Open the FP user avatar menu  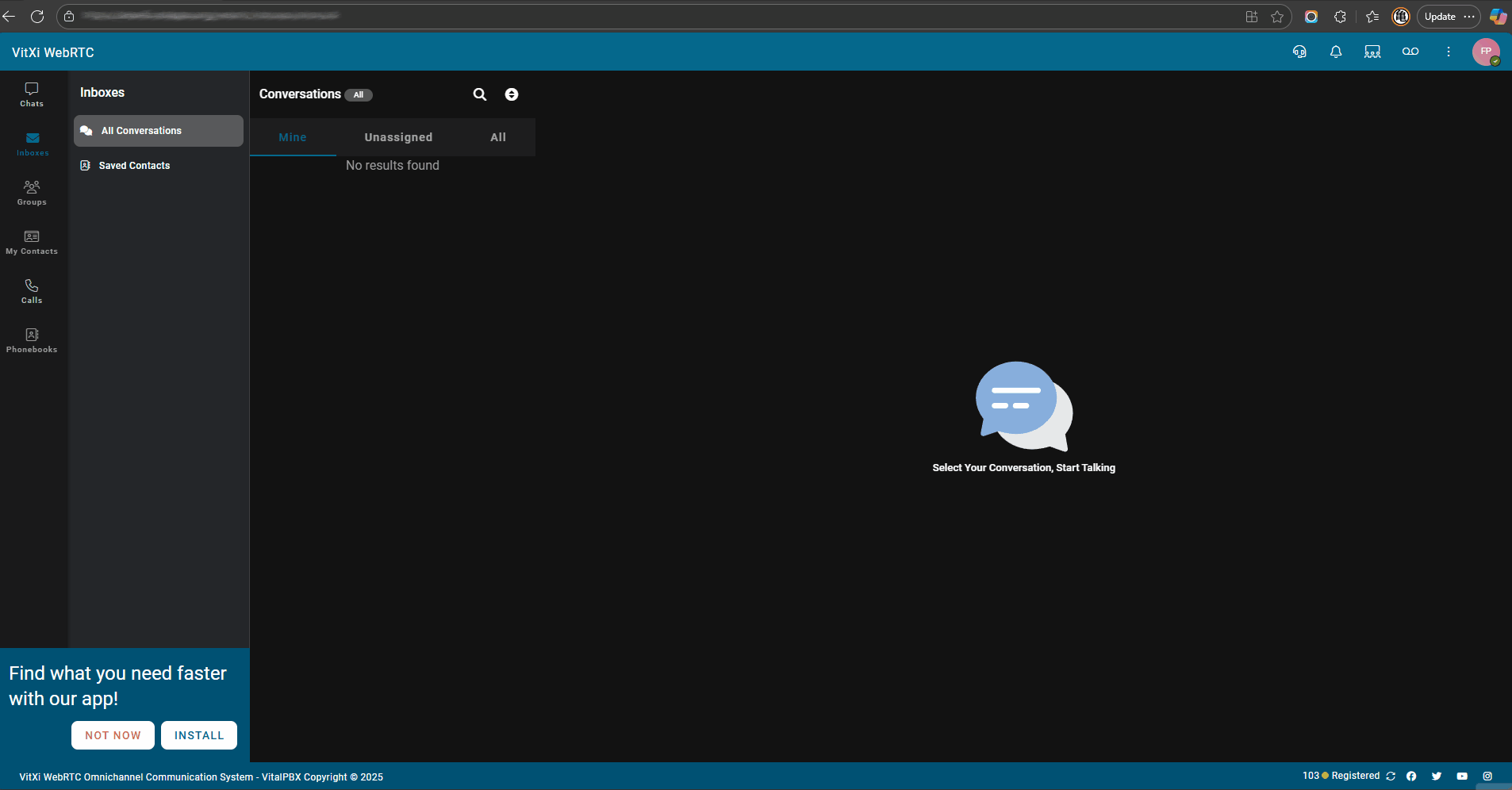coord(1486,52)
